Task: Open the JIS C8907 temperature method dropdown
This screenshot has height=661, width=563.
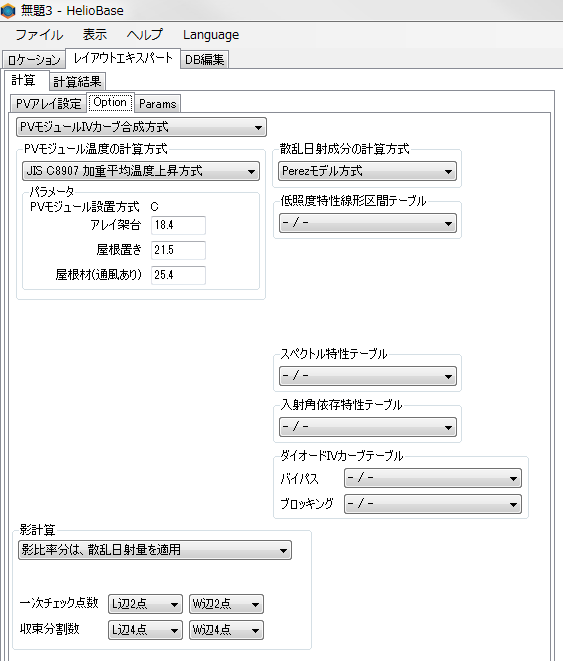Action: coord(141,171)
